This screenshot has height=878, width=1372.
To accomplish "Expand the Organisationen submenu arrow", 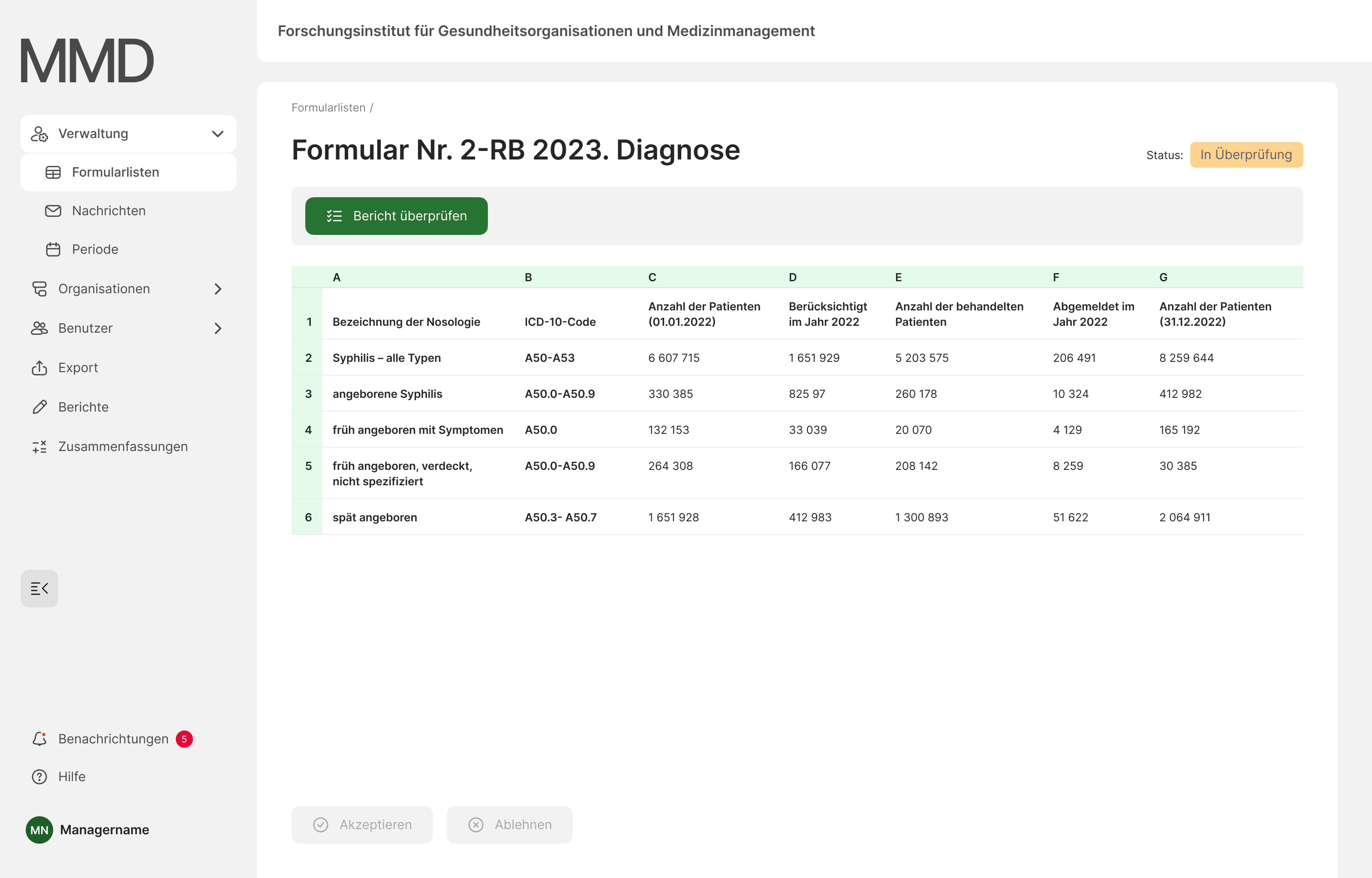I will pyautogui.click(x=218, y=289).
